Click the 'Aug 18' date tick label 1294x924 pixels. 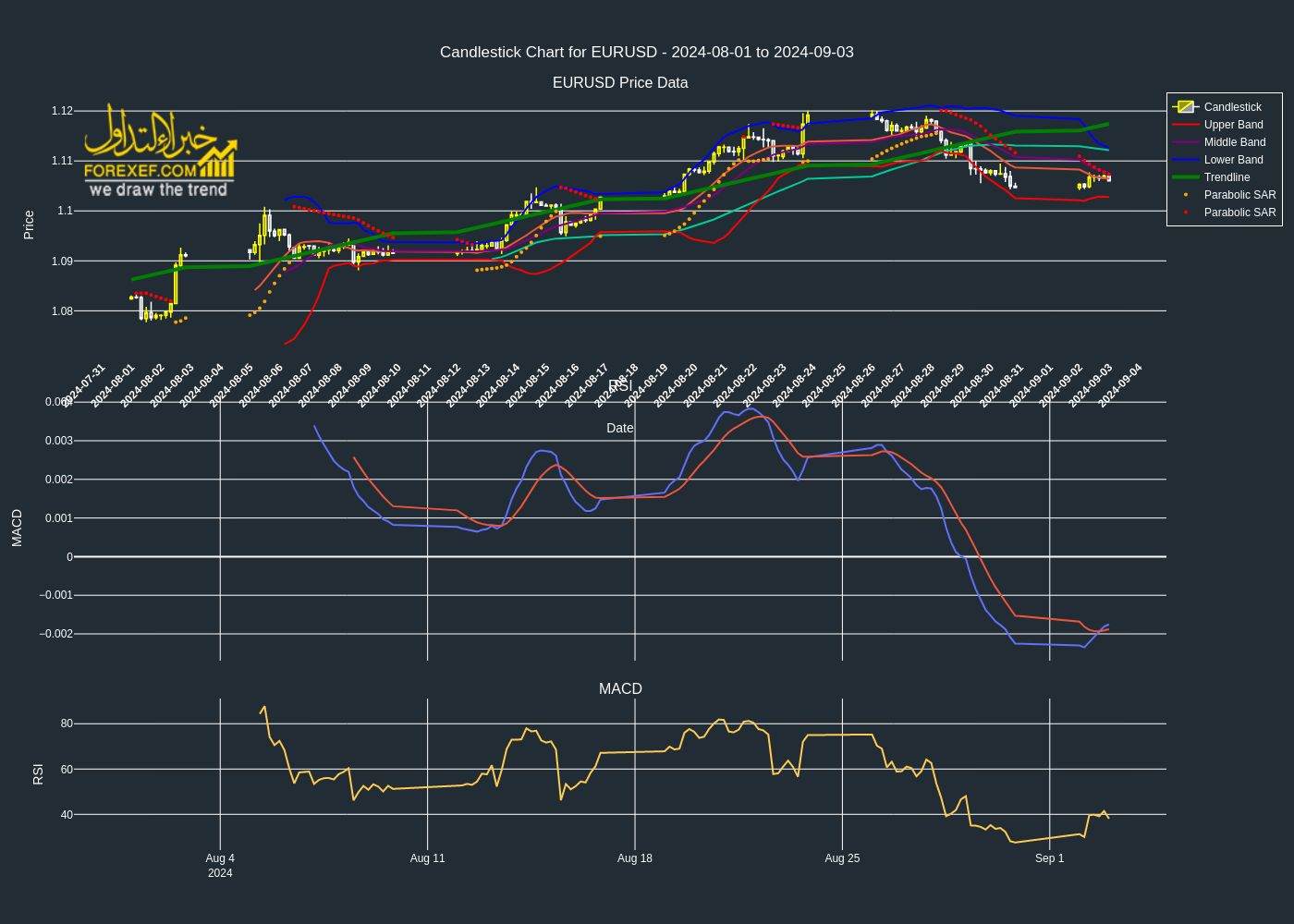pos(635,858)
